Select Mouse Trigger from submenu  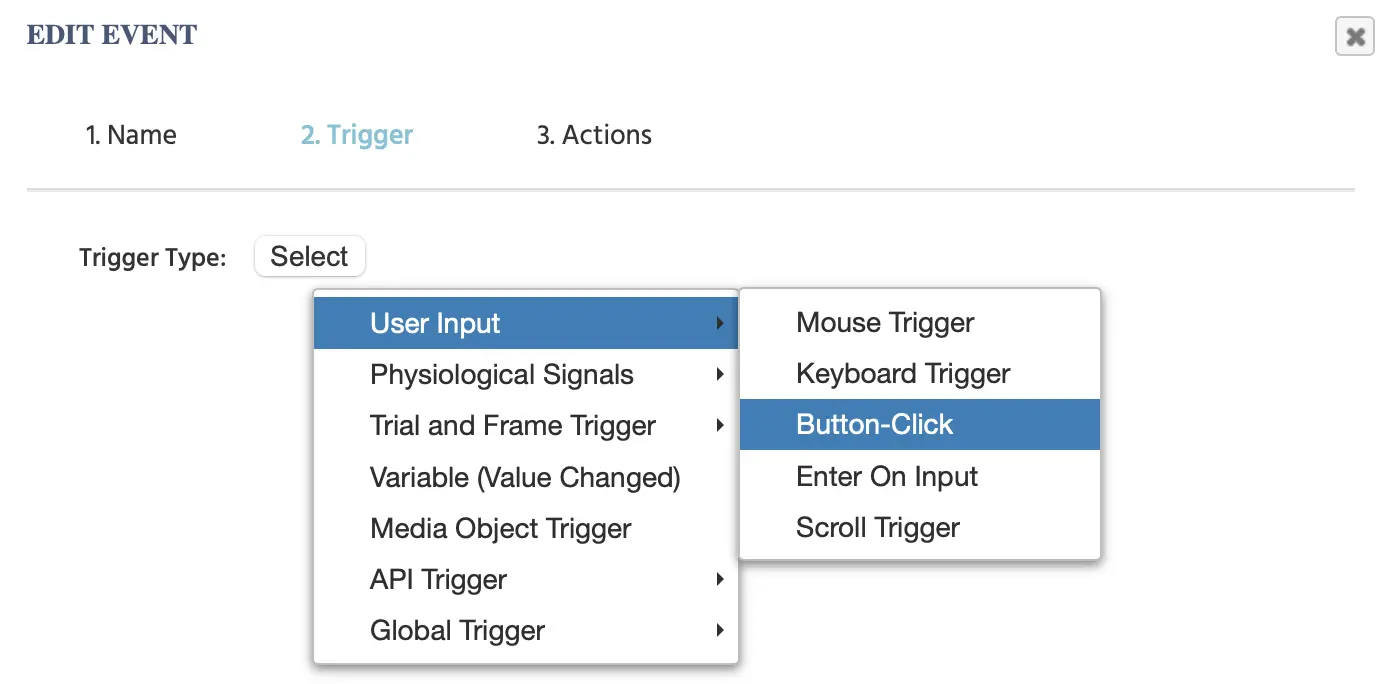click(884, 323)
